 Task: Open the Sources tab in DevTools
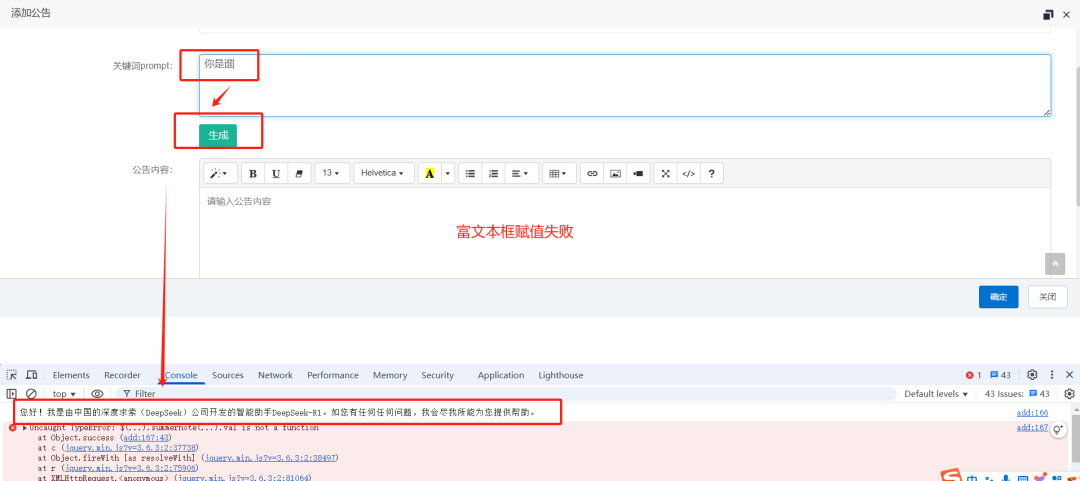[x=228, y=375]
